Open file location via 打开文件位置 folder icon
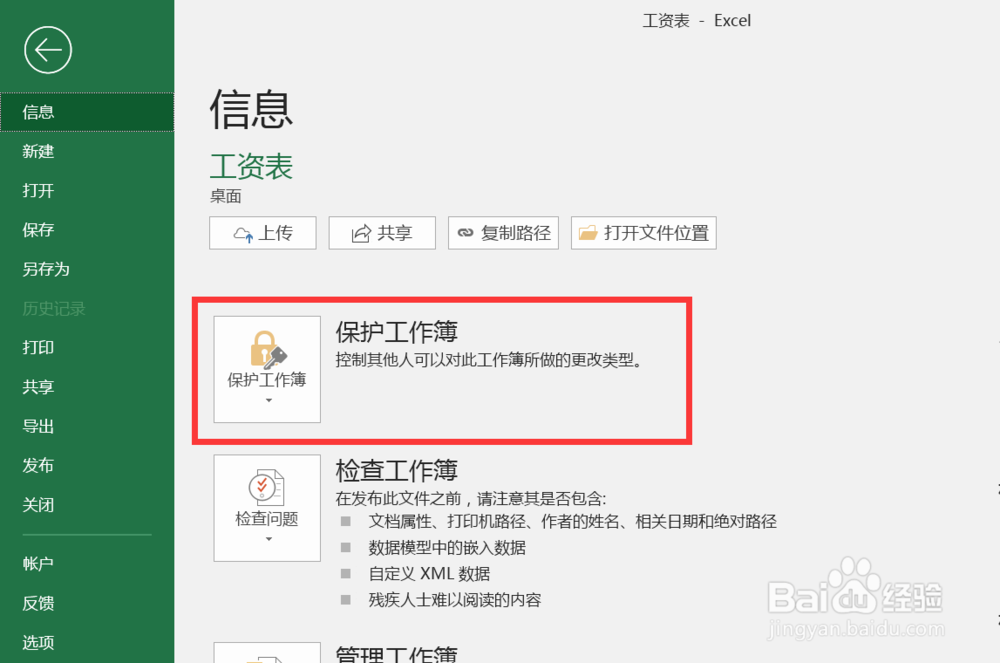Screen dimensions: 1000x663 (x=643, y=233)
